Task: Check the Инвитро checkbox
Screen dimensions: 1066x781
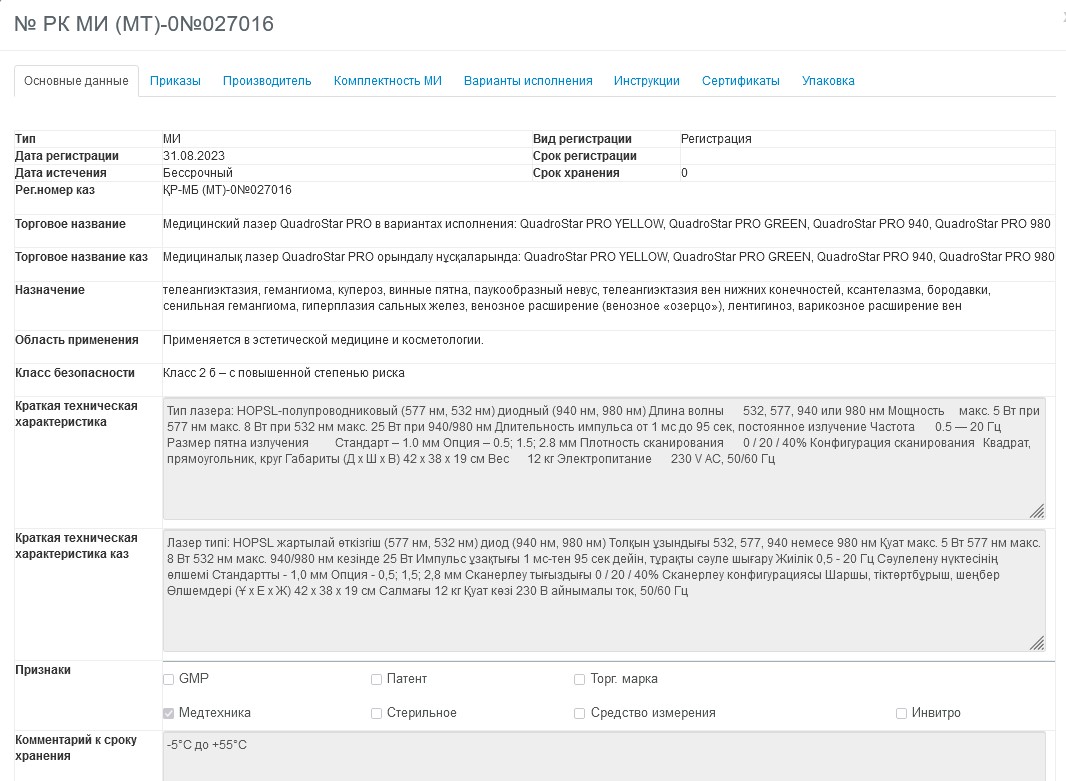Action: point(901,714)
